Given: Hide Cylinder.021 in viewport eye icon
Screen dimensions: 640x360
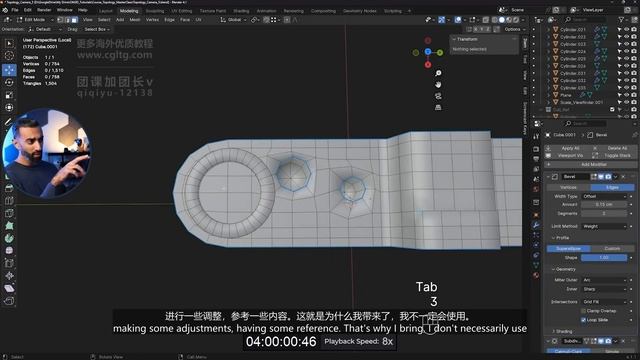Looking at the screenshot, I should point(627,29).
